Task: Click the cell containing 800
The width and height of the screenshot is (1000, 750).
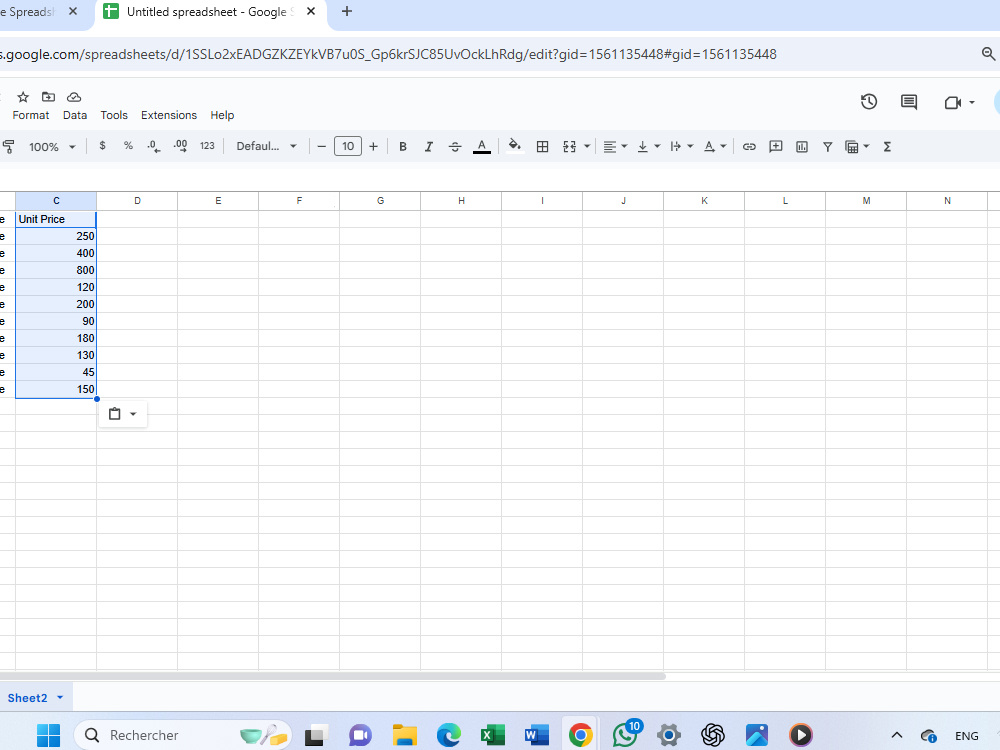Action: coord(56,270)
